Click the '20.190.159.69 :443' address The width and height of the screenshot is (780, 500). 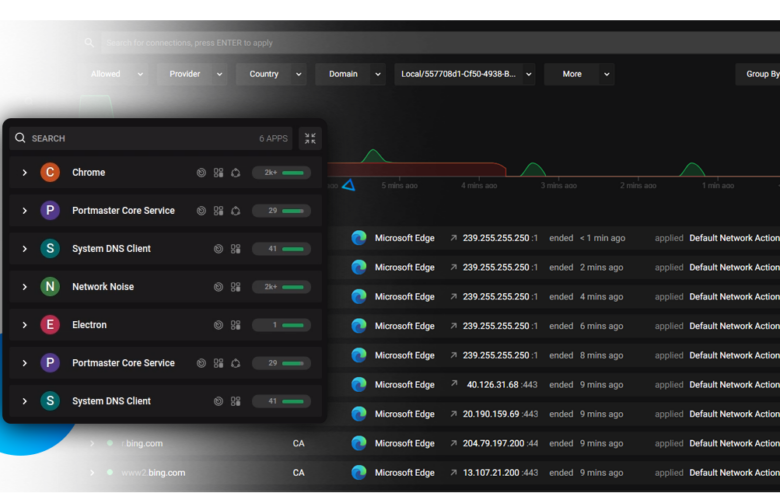tap(500, 414)
